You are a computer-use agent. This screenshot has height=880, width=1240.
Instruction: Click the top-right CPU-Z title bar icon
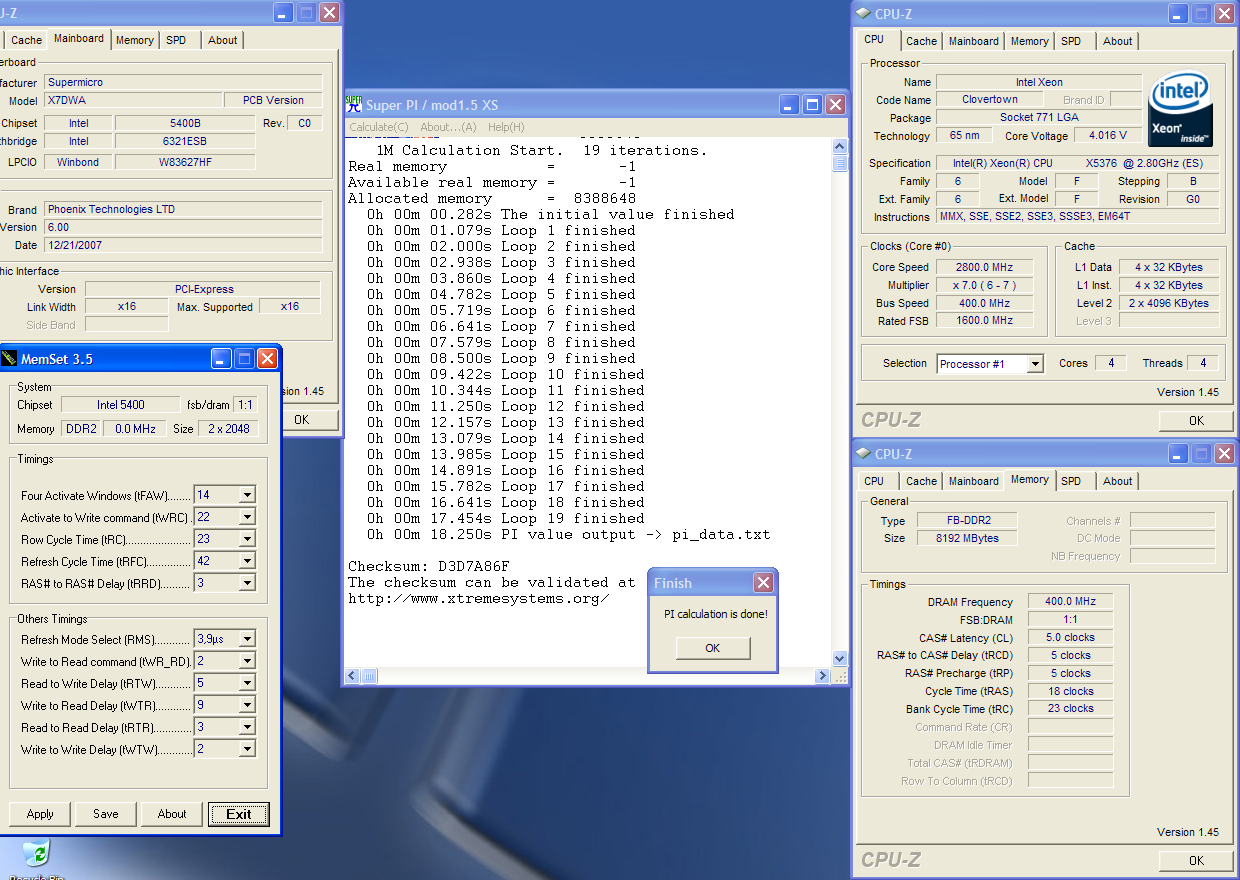[864, 14]
